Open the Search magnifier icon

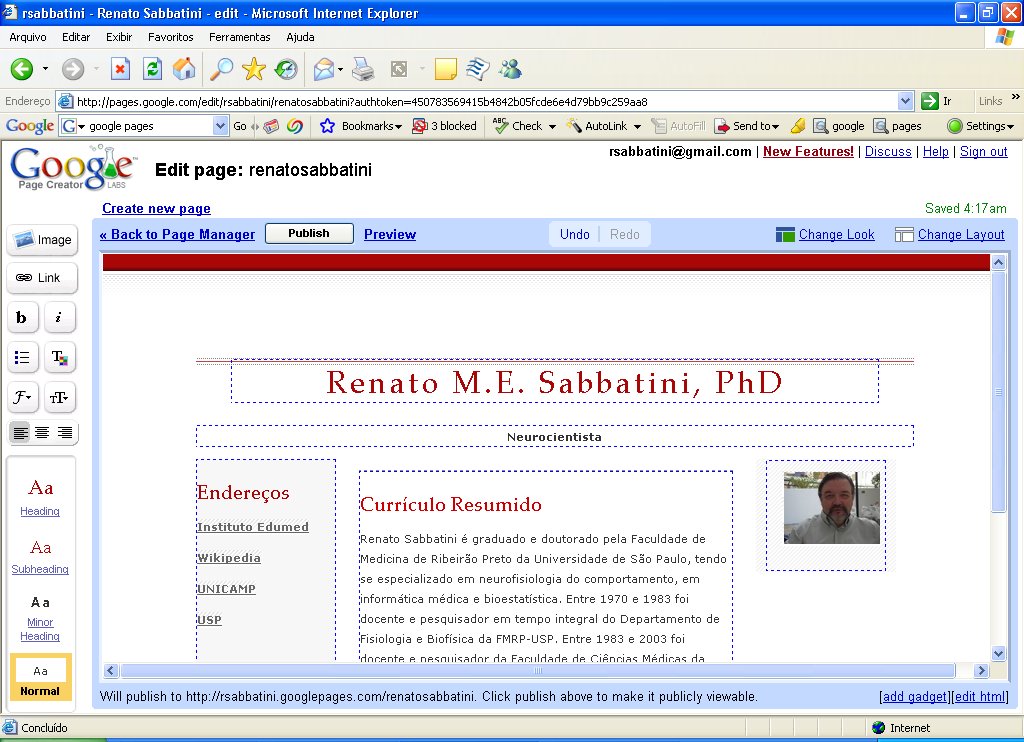coord(221,69)
